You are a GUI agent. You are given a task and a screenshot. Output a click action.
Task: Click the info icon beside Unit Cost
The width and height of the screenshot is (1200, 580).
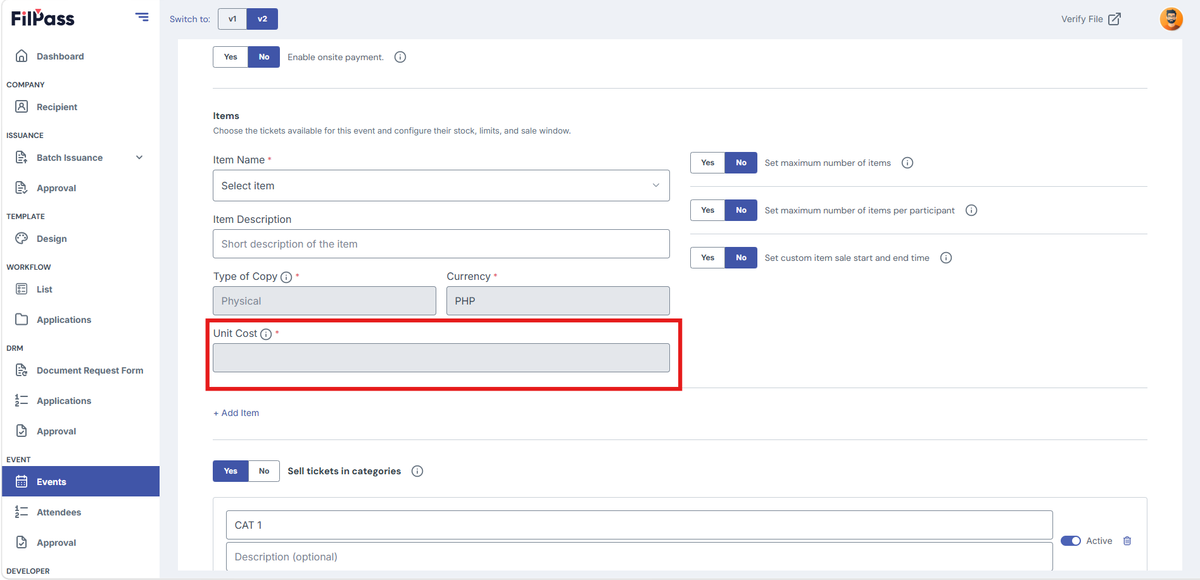point(266,334)
